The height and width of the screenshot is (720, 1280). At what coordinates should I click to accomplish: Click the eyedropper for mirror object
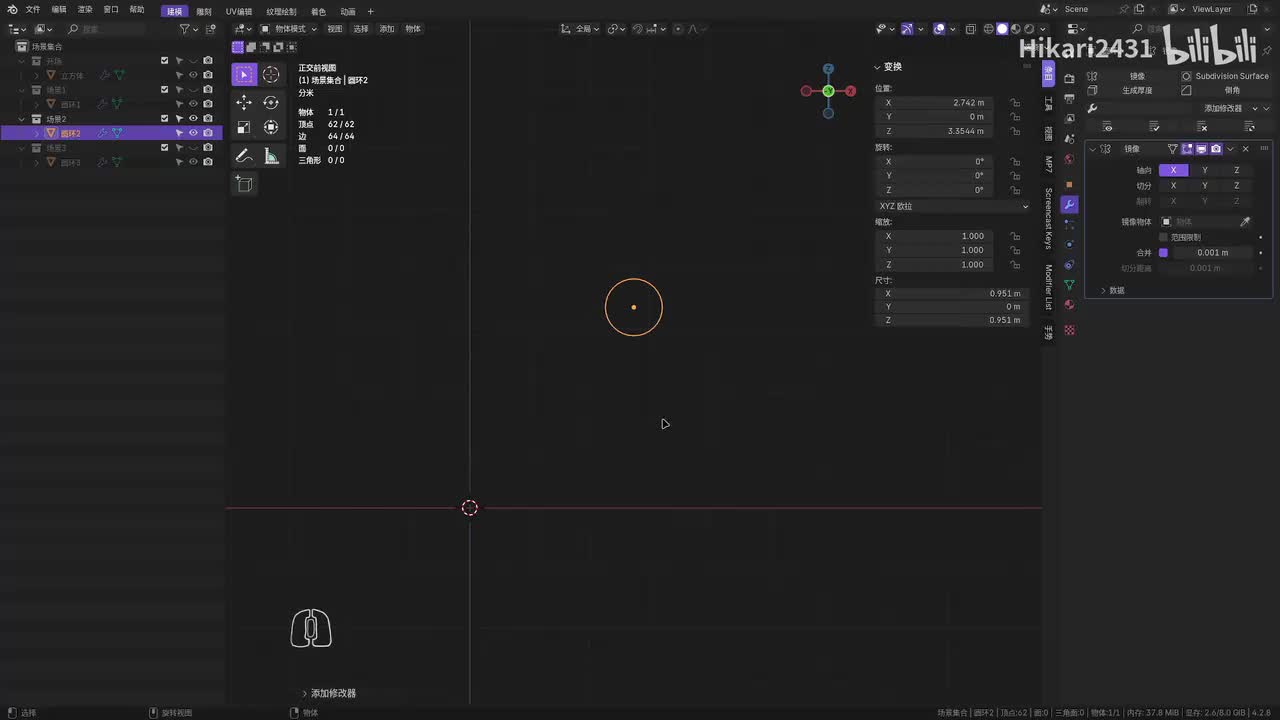(1245, 222)
